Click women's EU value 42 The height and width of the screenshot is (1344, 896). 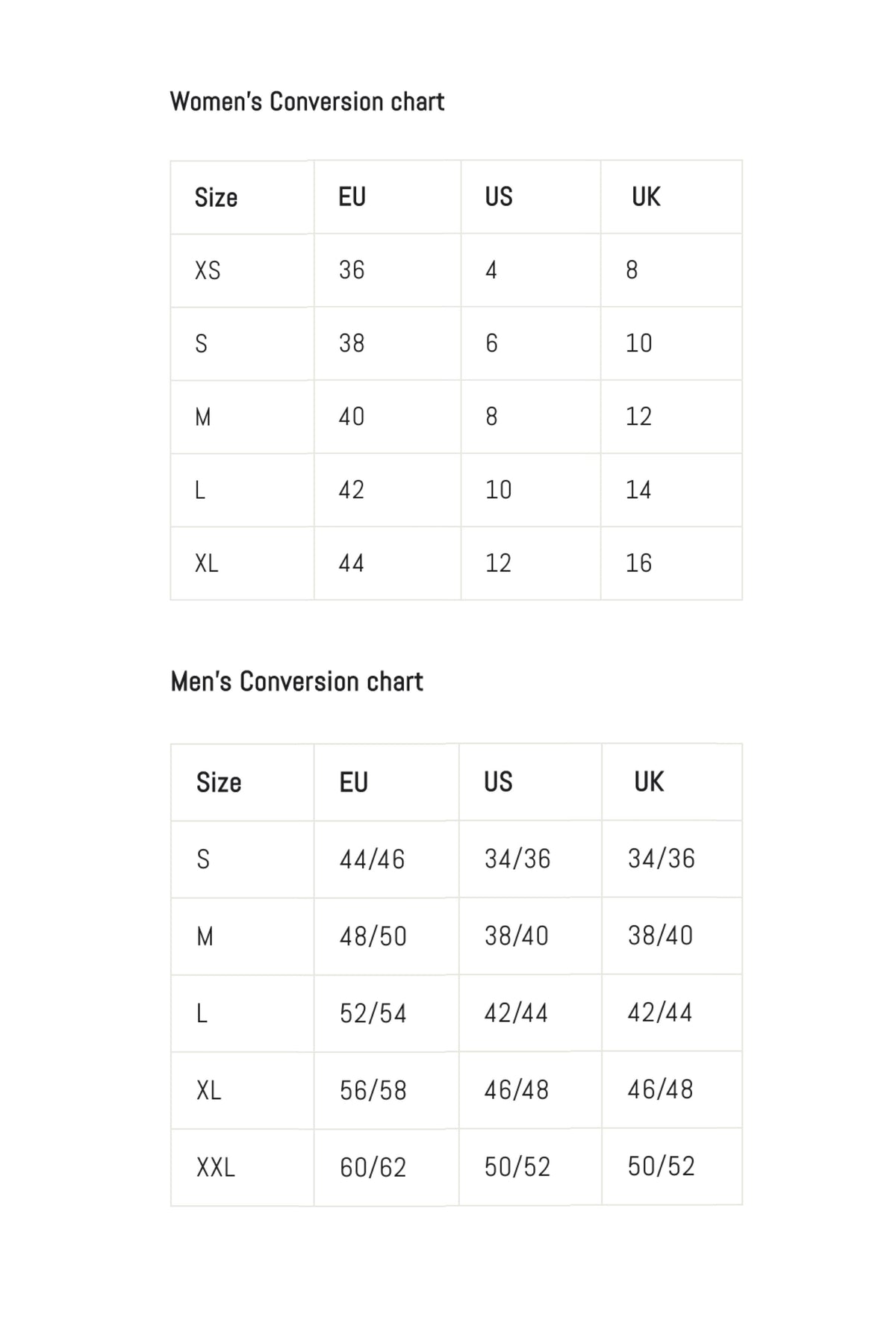[x=352, y=490]
